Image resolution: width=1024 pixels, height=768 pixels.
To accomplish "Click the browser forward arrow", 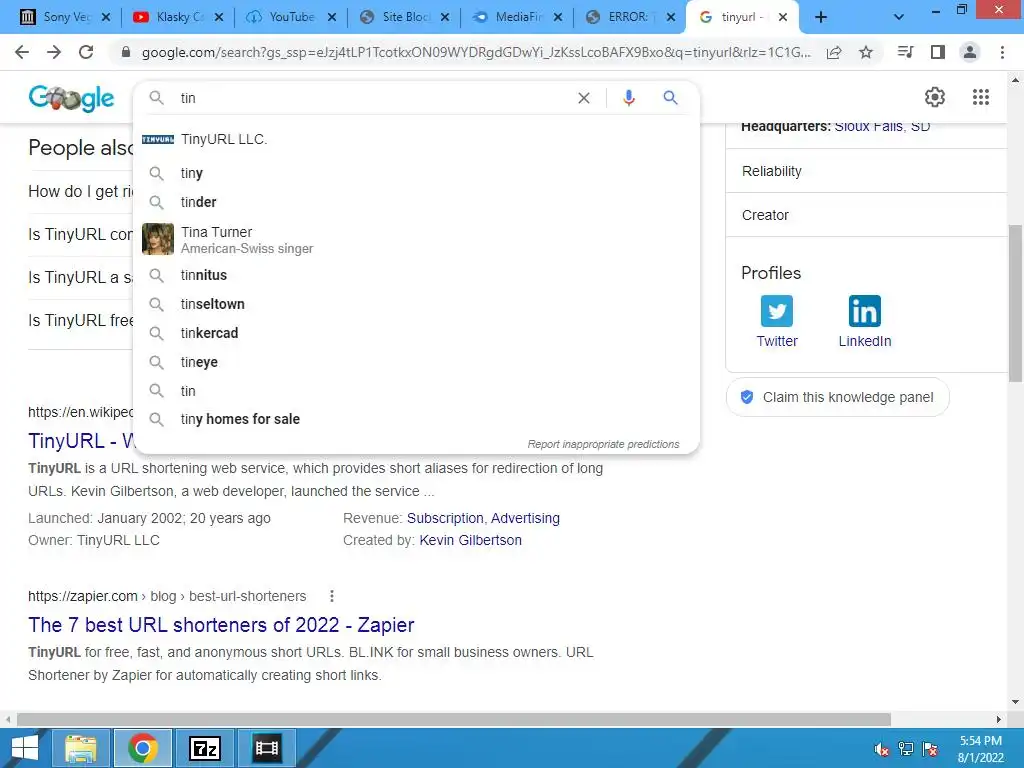I will (x=54, y=52).
